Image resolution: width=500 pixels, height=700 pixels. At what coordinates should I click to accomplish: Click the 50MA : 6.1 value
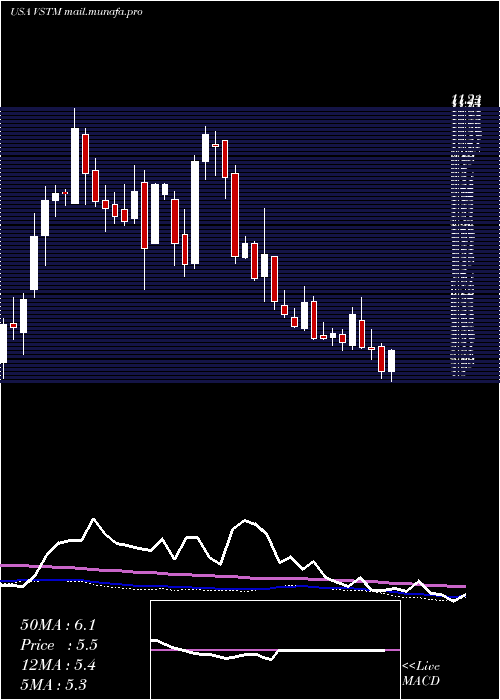point(58,625)
